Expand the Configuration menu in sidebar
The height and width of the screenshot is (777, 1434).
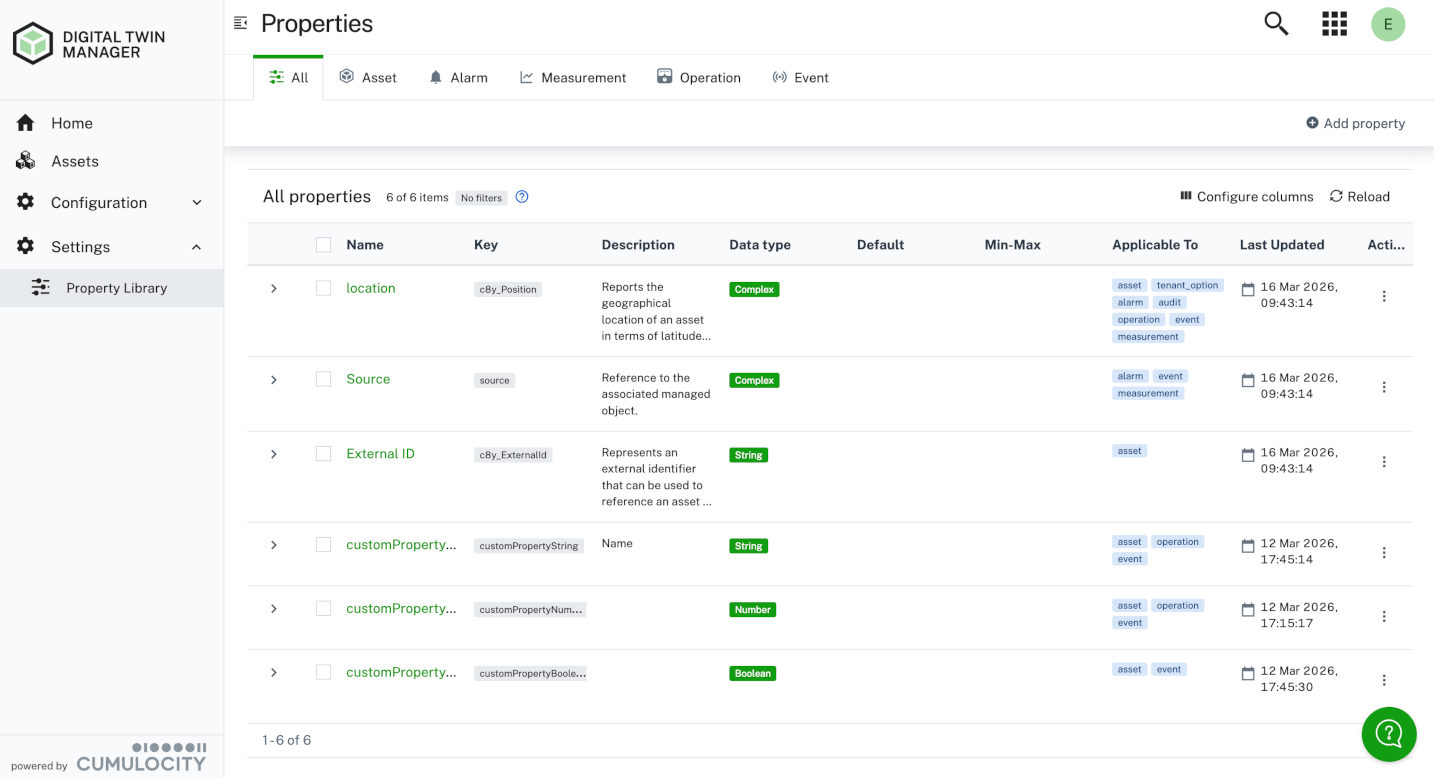pyautogui.click(x=110, y=202)
